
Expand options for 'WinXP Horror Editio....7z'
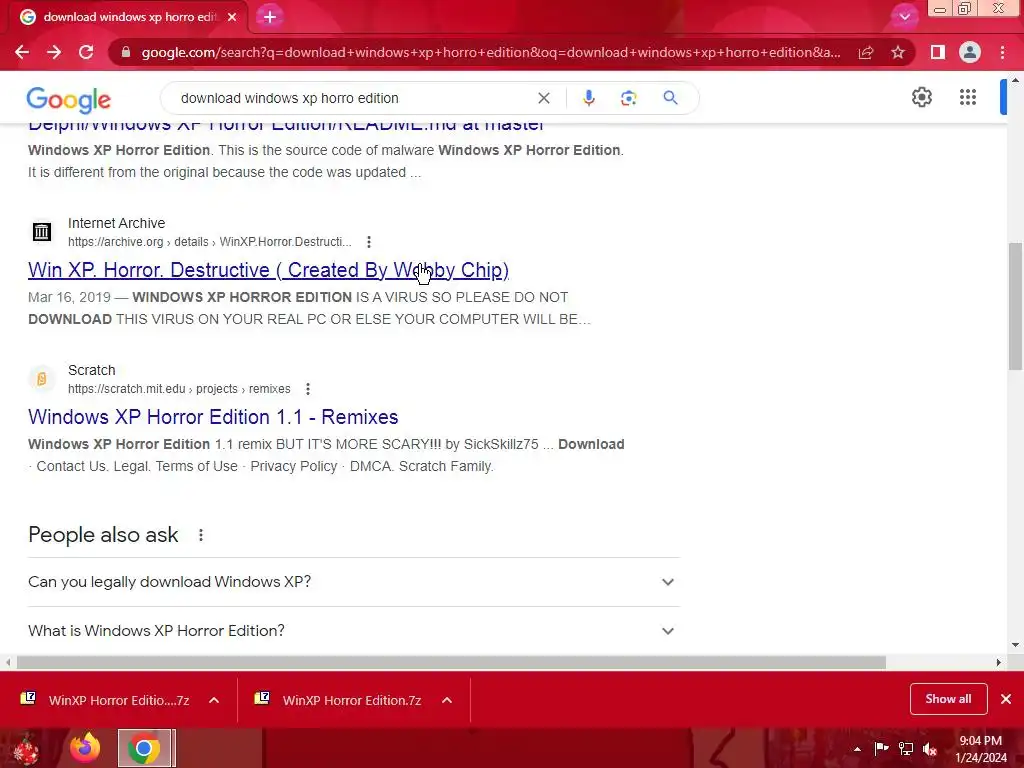click(x=214, y=700)
